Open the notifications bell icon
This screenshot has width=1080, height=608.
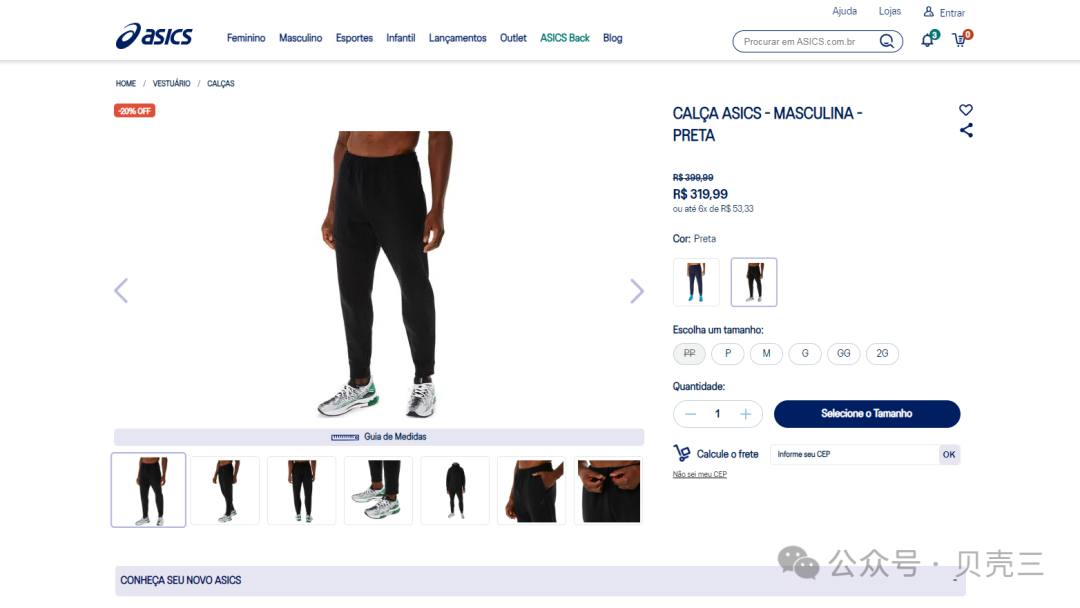coord(928,39)
